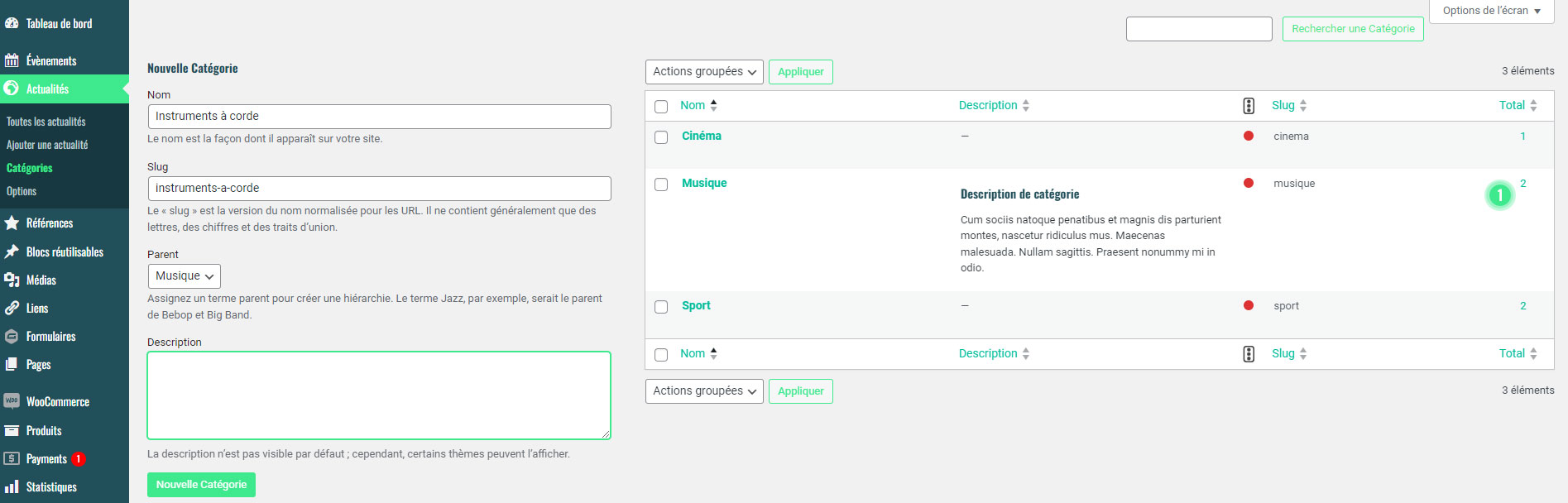Go to Toutes les actualités submenu

tap(46, 122)
